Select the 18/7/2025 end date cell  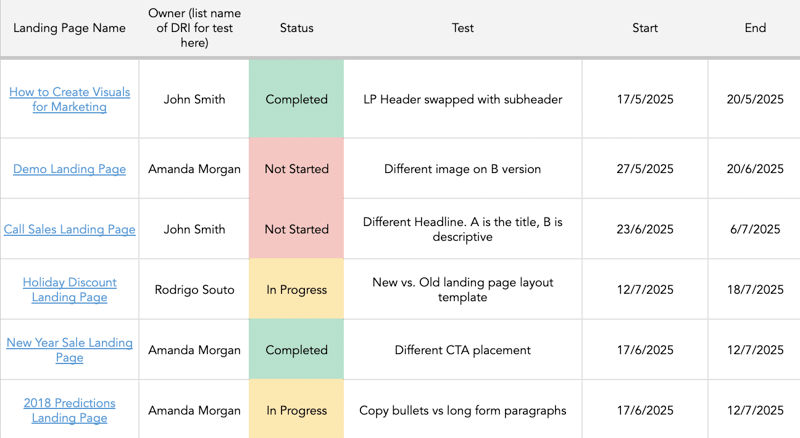coord(755,290)
